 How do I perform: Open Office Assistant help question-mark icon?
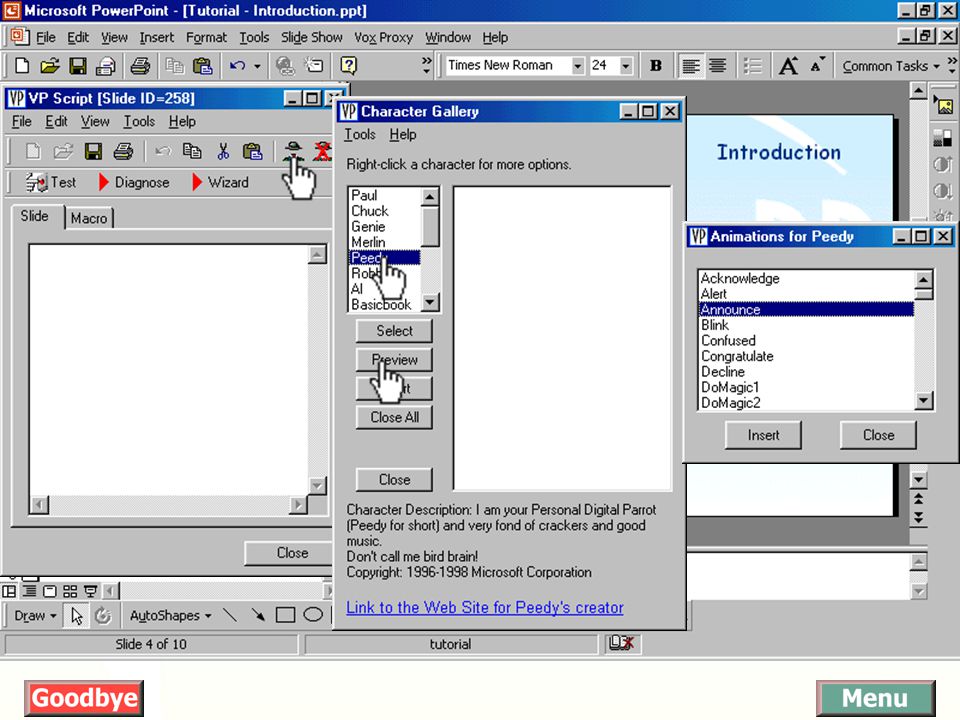[348, 66]
